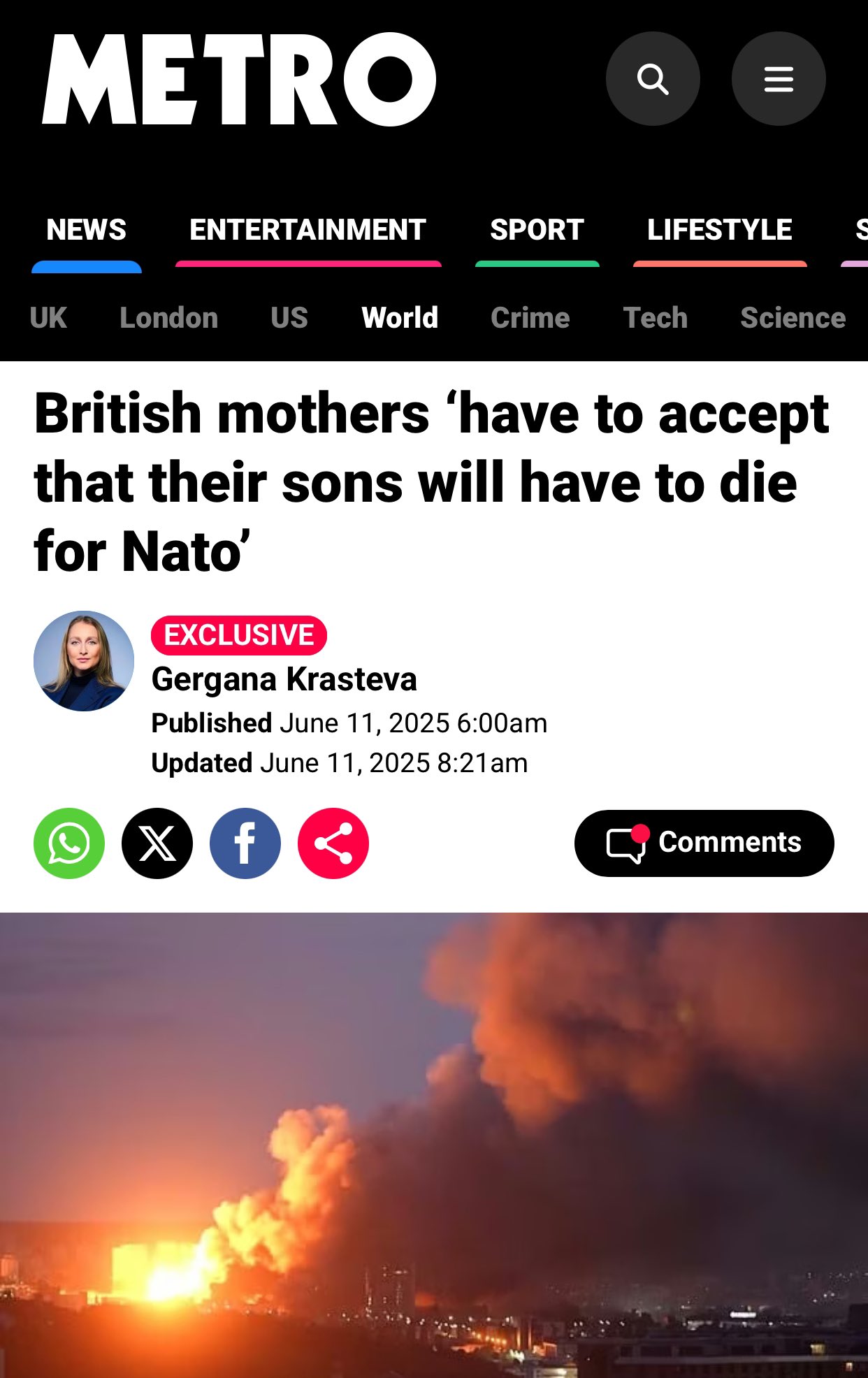The height and width of the screenshot is (1378, 868).
Task: Open the World subsection
Action: tap(400, 318)
